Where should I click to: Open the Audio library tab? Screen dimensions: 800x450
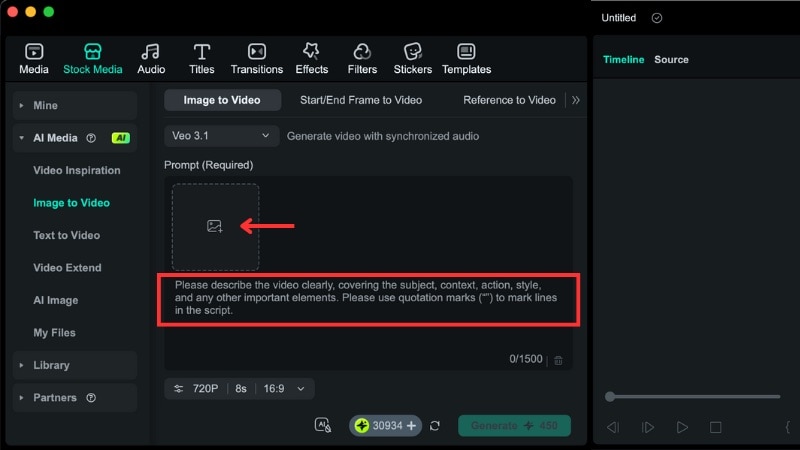151,59
